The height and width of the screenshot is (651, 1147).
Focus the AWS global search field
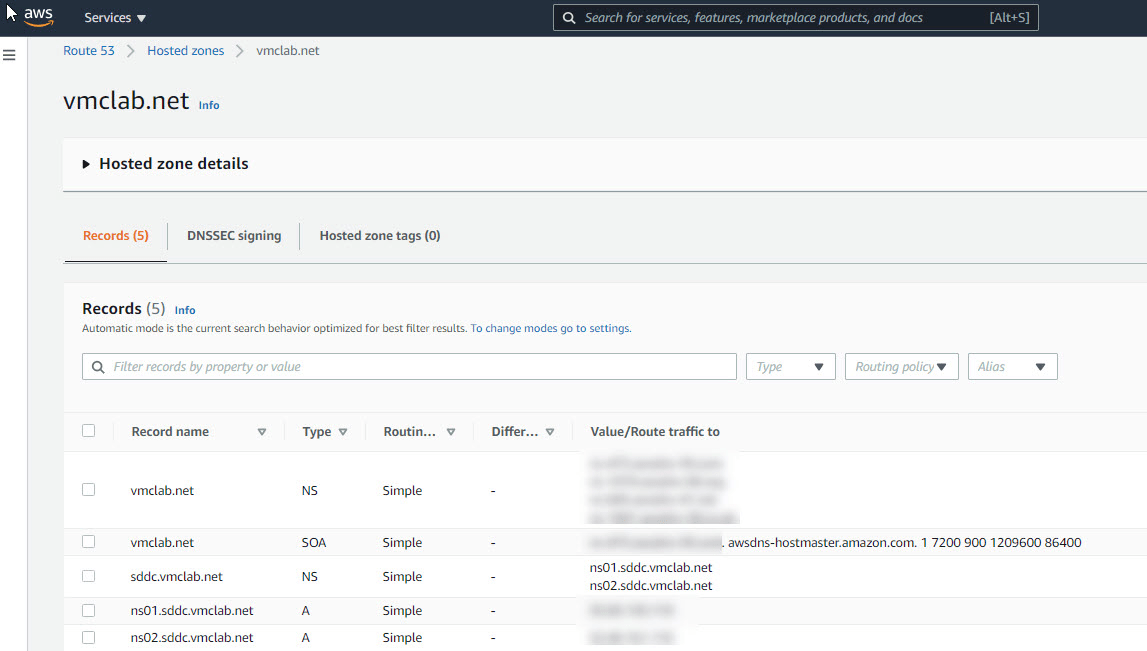[795, 18]
